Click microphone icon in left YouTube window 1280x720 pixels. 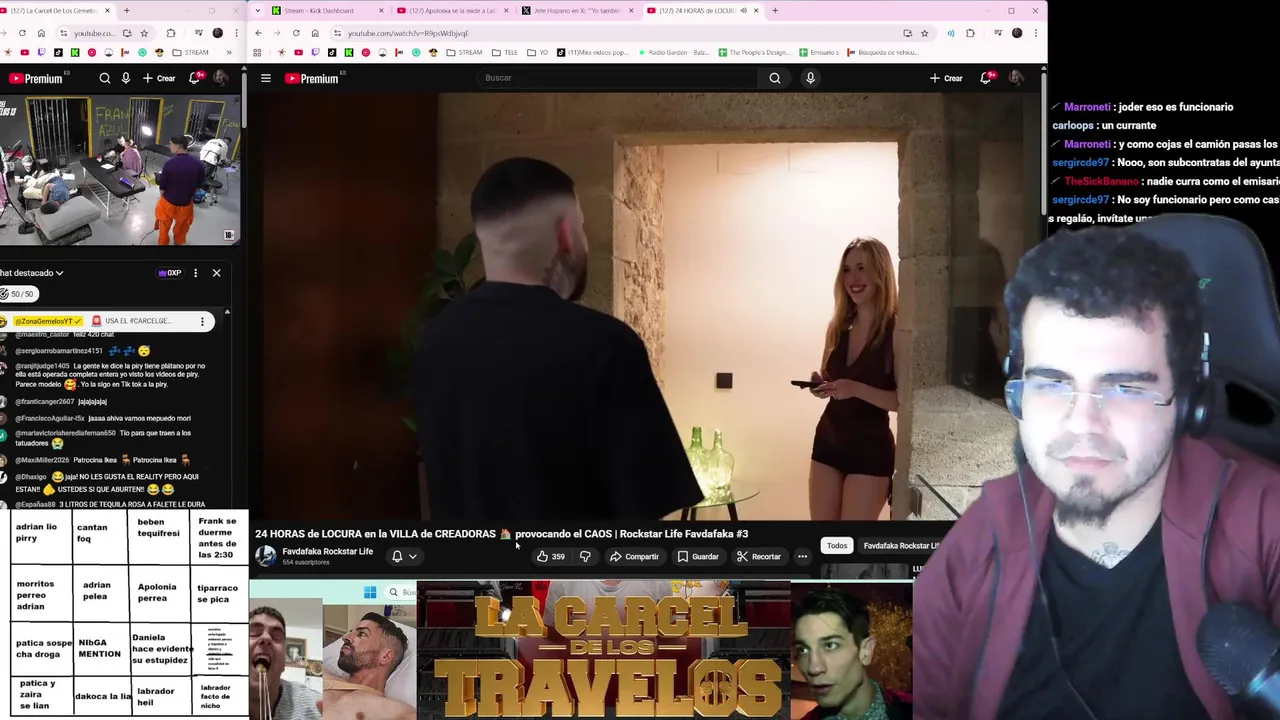(x=126, y=78)
